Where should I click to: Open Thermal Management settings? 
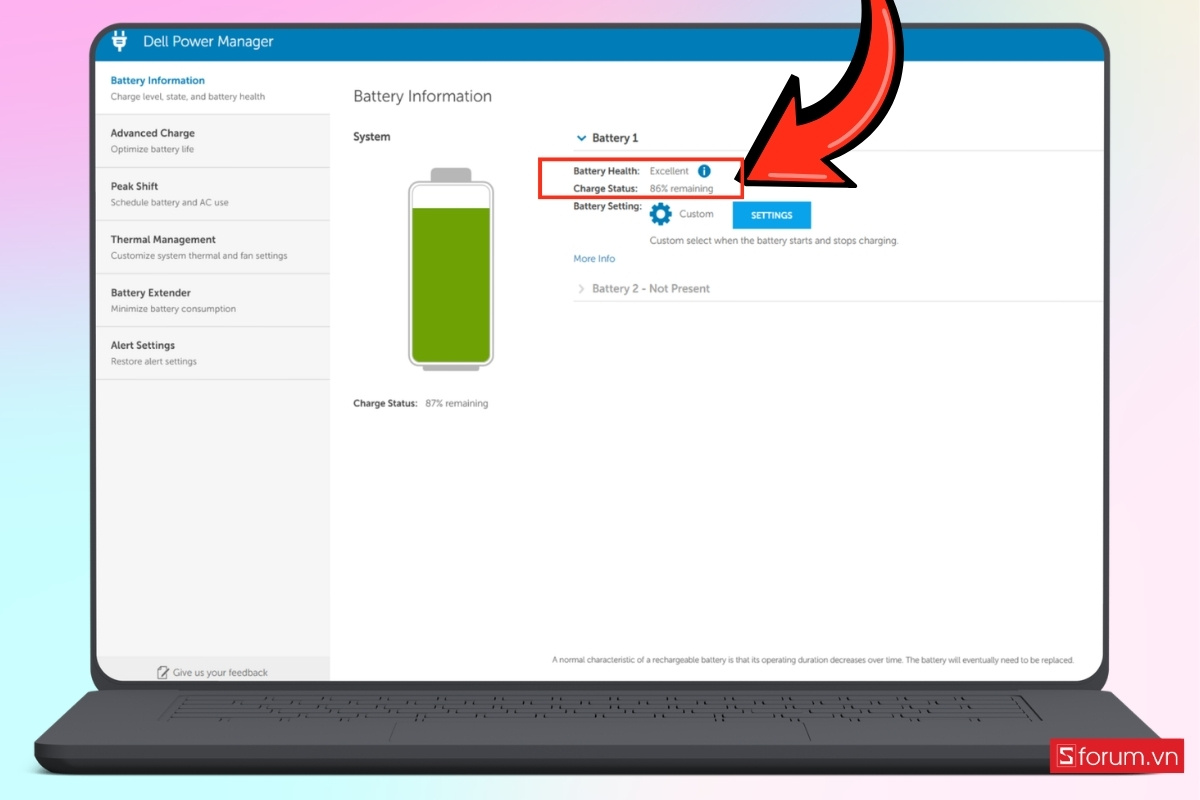click(x=213, y=247)
